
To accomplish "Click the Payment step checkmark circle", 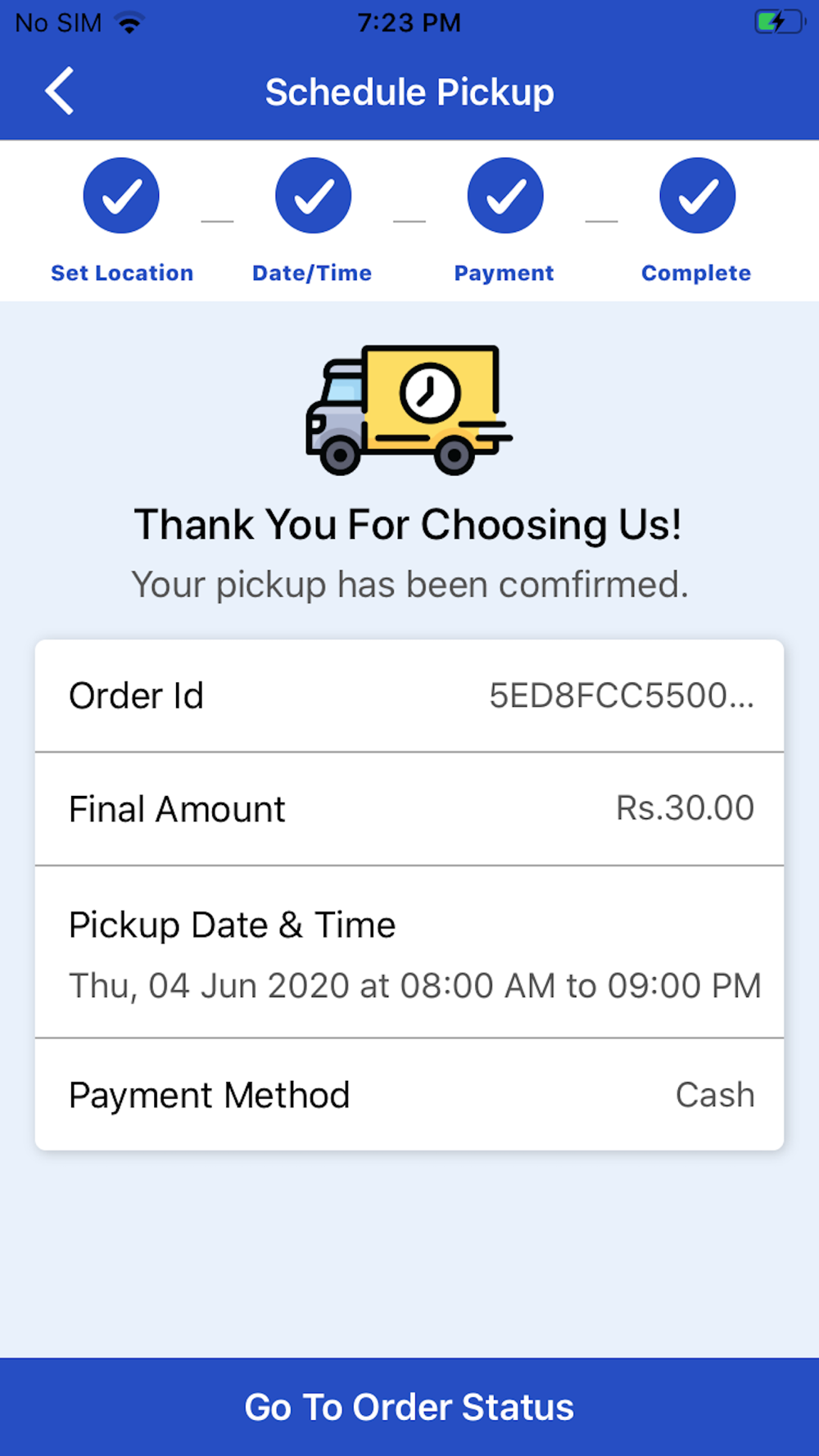I will coord(505,196).
